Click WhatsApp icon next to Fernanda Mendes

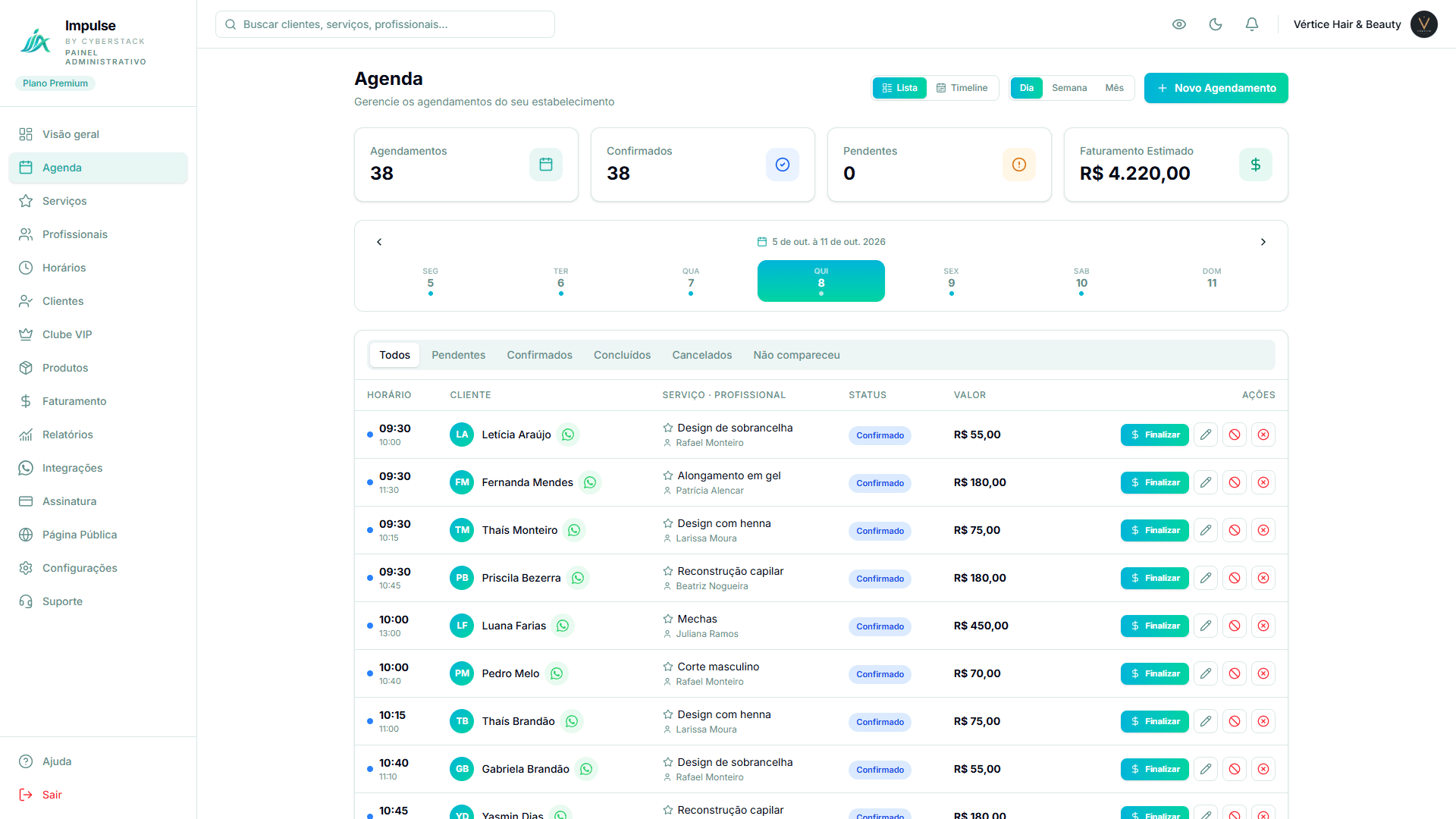pyautogui.click(x=590, y=482)
